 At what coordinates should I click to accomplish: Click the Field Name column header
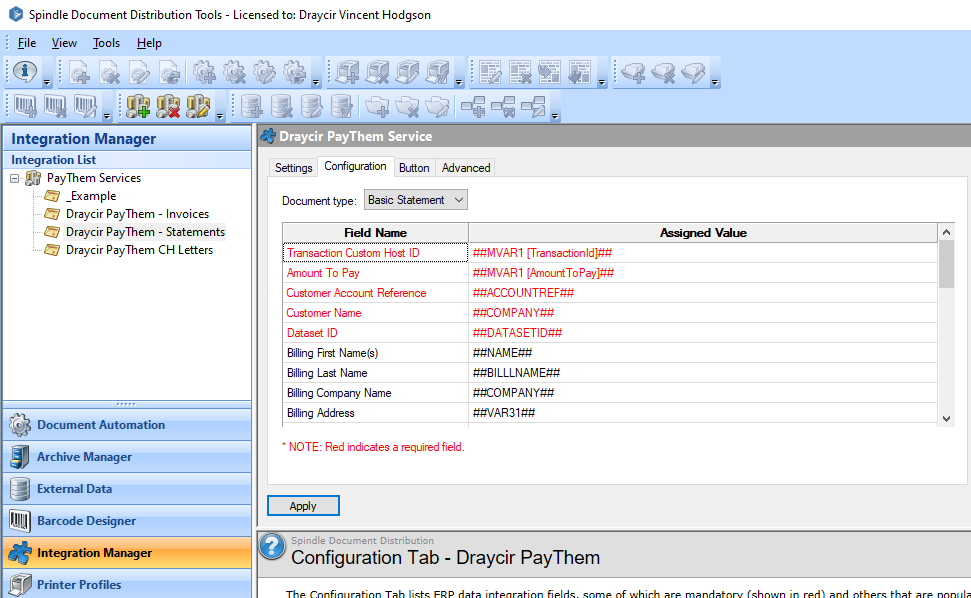click(375, 233)
